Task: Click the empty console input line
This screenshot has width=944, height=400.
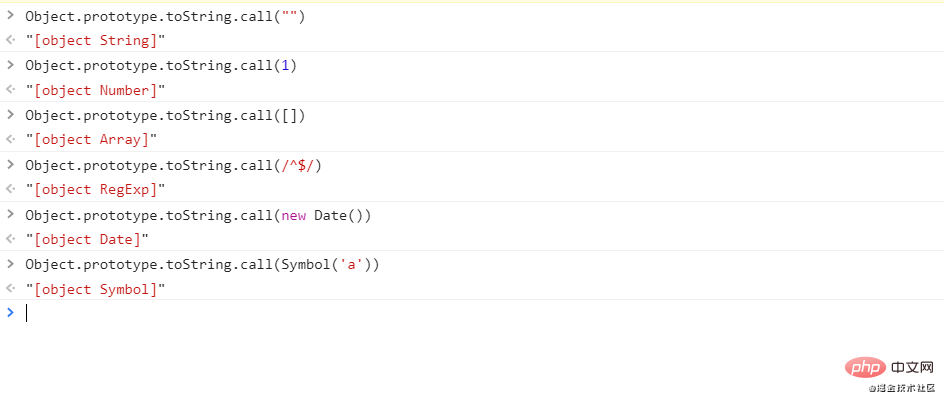Action: pyautogui.click(x=400, y=313)
